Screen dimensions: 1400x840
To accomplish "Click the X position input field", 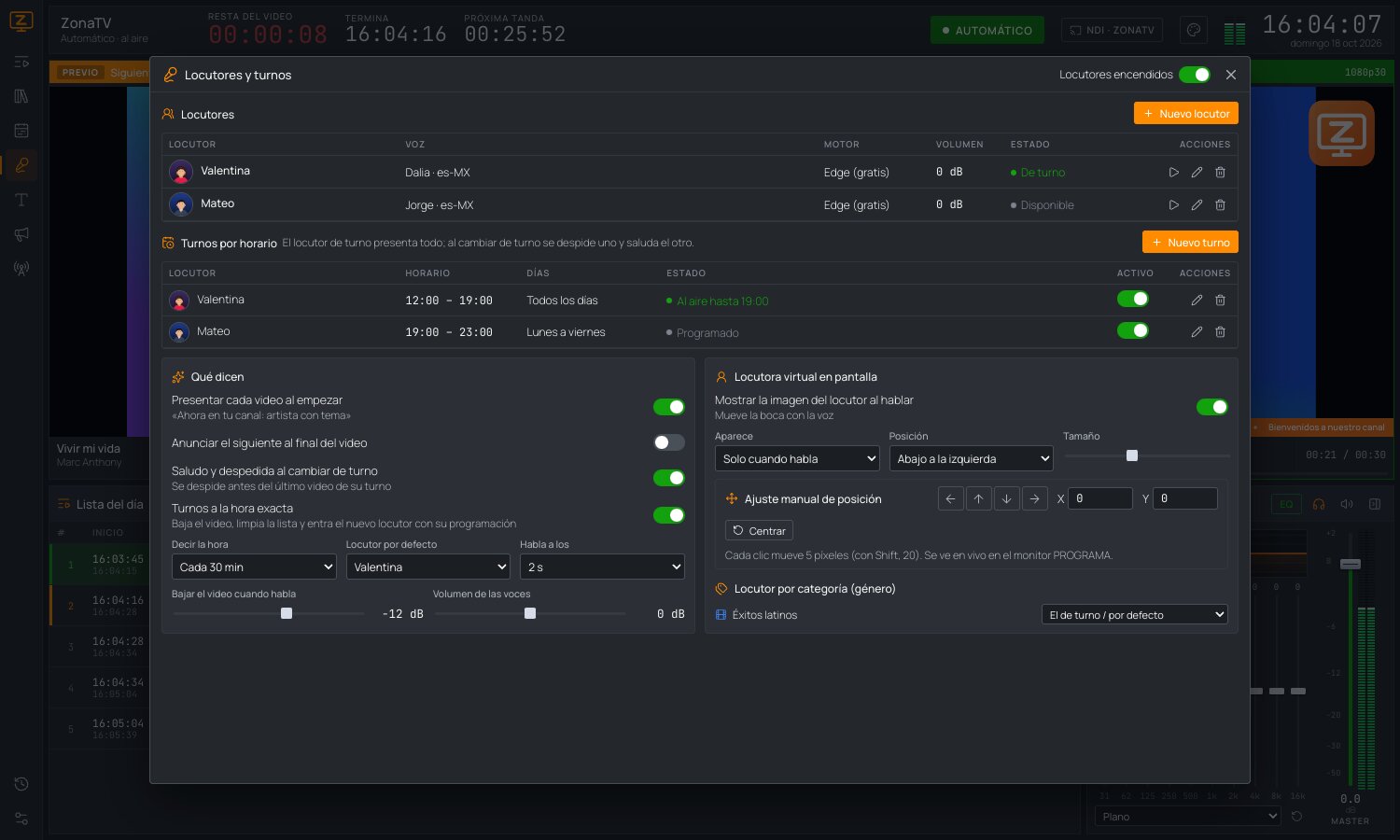I will click(1100, 498).
